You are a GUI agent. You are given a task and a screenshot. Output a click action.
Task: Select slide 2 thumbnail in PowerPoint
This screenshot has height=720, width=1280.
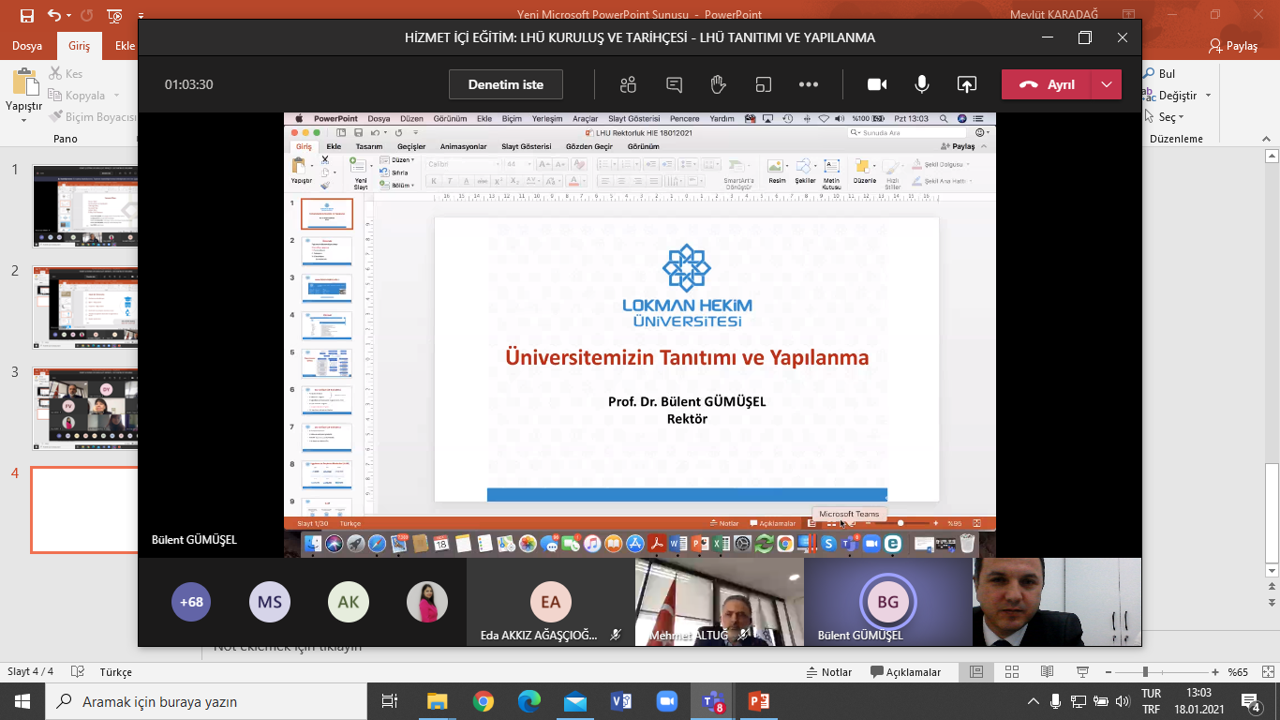(85, 307)
